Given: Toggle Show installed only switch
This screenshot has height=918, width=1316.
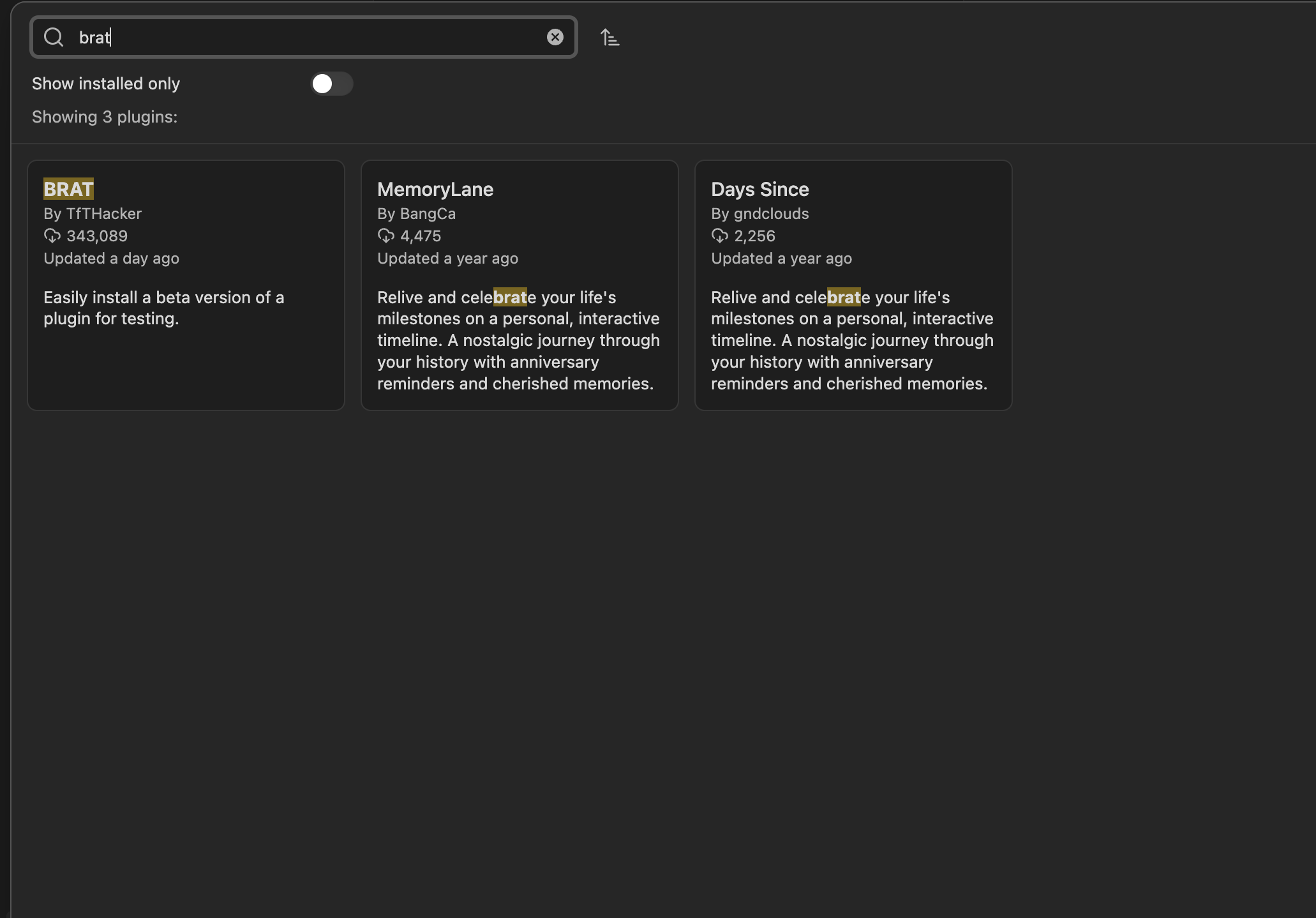Looking at the screenshot, I should tap(331, 84).
